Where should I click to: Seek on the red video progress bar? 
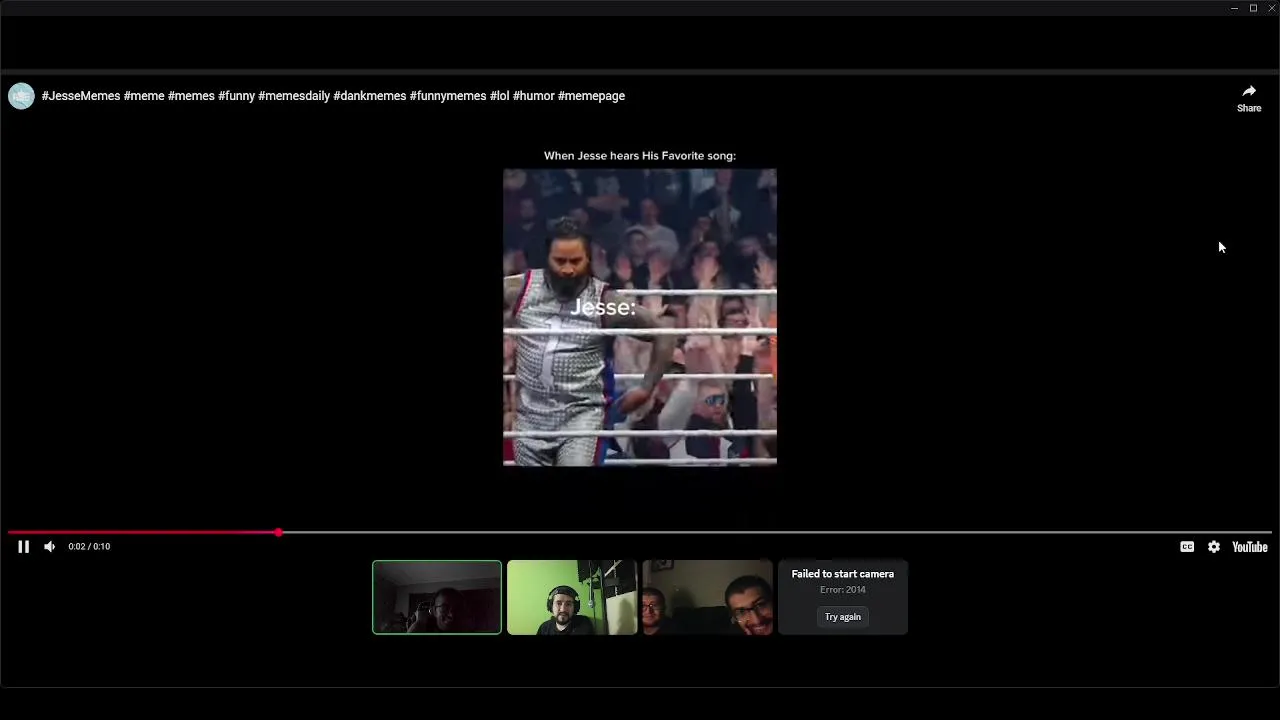click(x=640, y=532)
